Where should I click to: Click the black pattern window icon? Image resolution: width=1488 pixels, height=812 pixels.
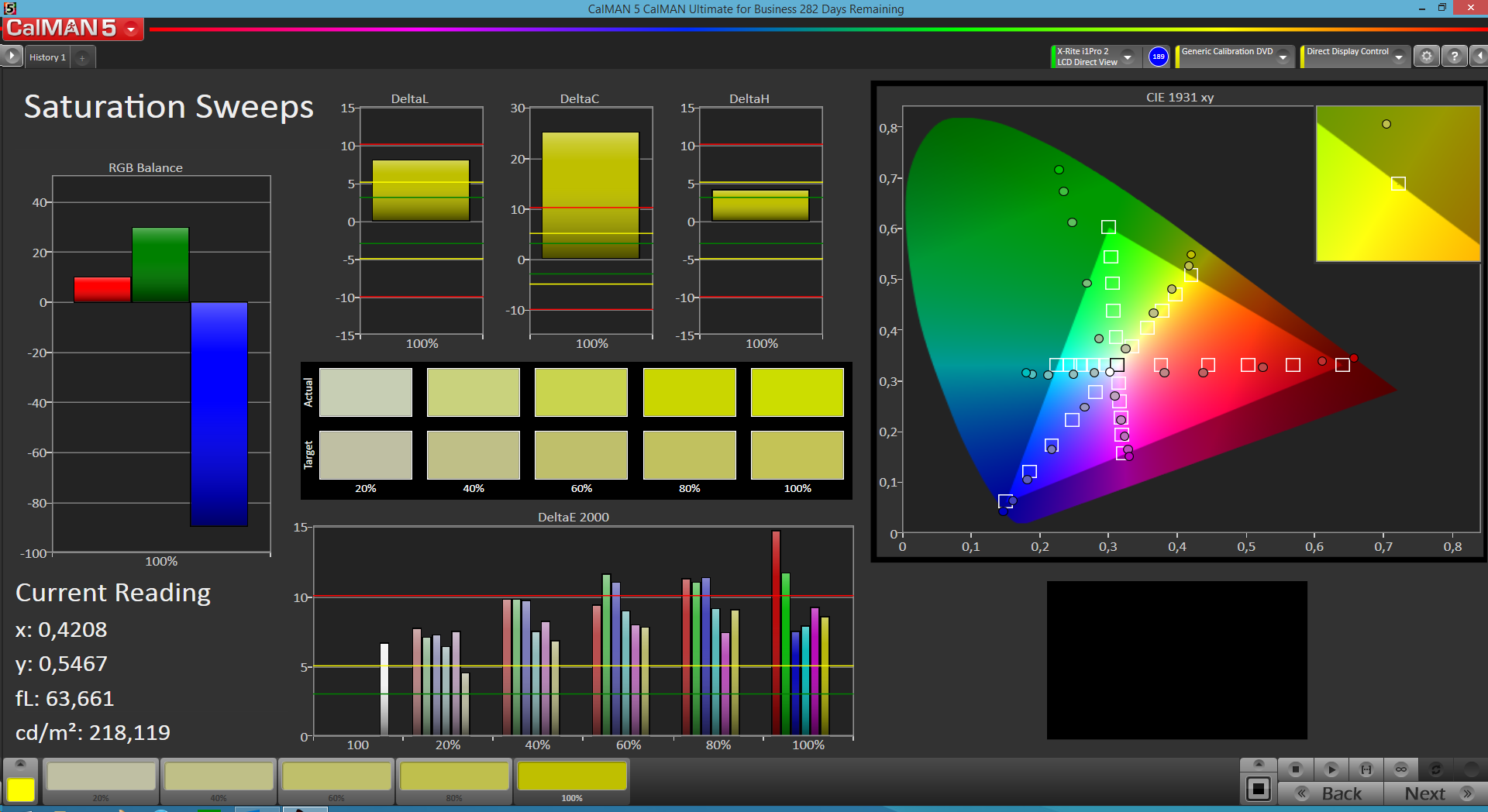point(1259,790)
